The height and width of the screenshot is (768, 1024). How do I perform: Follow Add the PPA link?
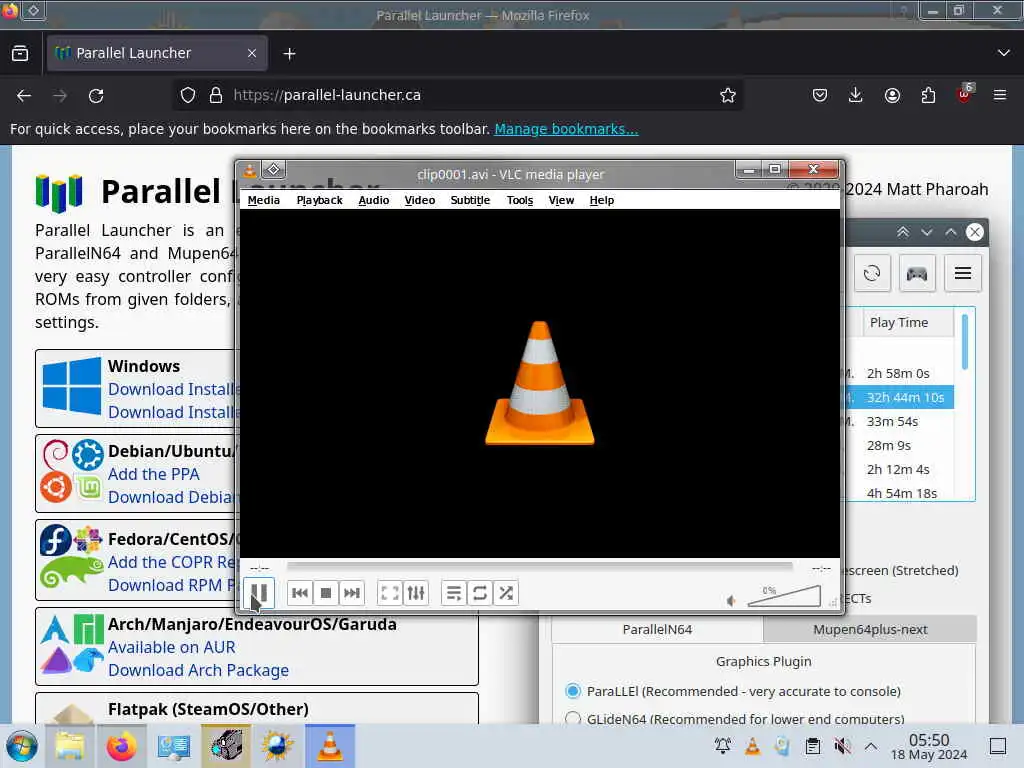[x=153, y=474]
